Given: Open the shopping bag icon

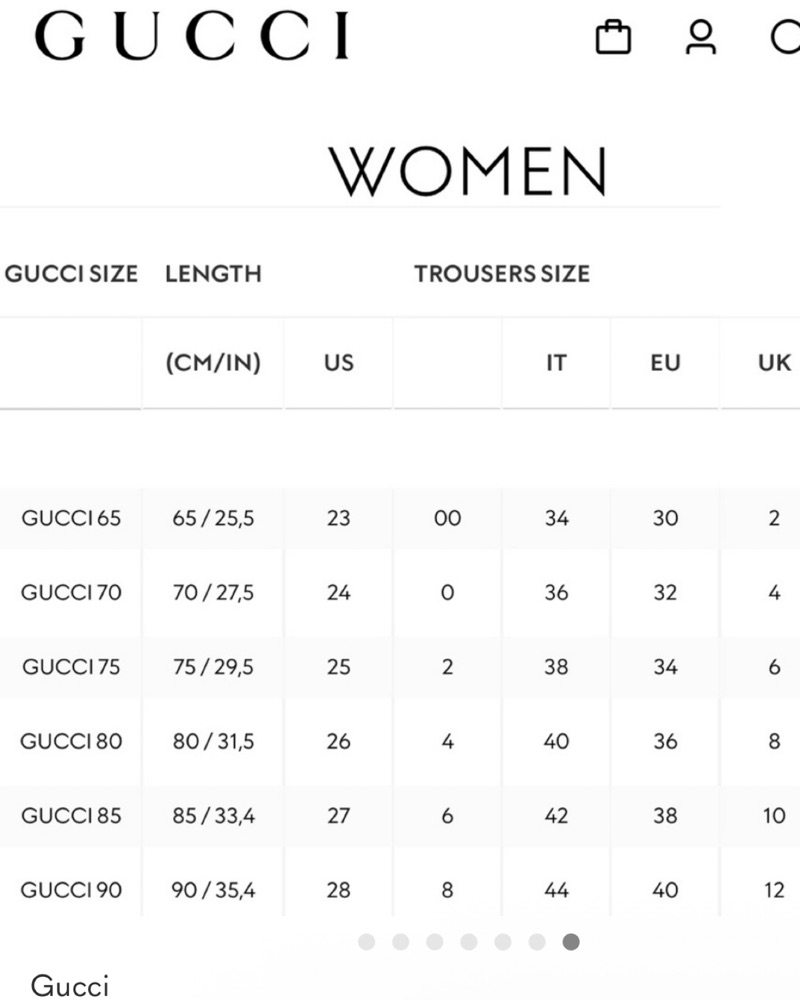Looking at the screenshot, I should pos(613,38).
